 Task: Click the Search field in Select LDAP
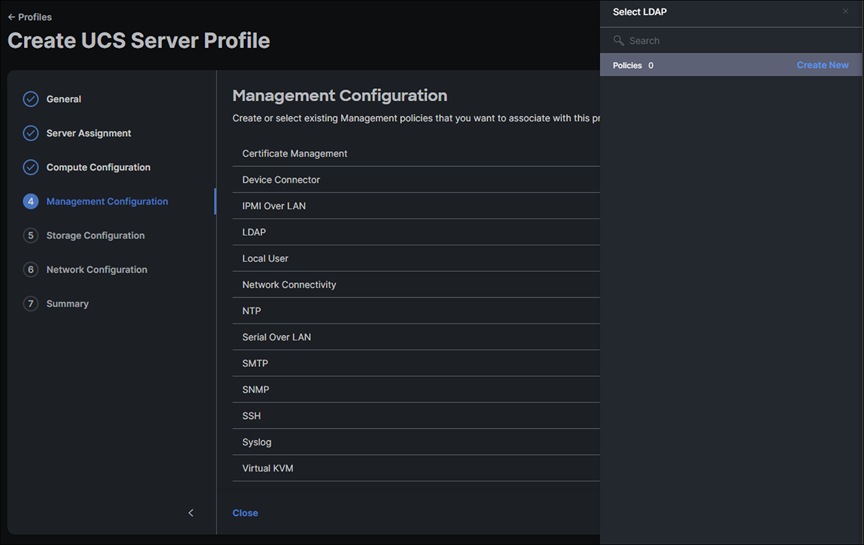[731, 41]
